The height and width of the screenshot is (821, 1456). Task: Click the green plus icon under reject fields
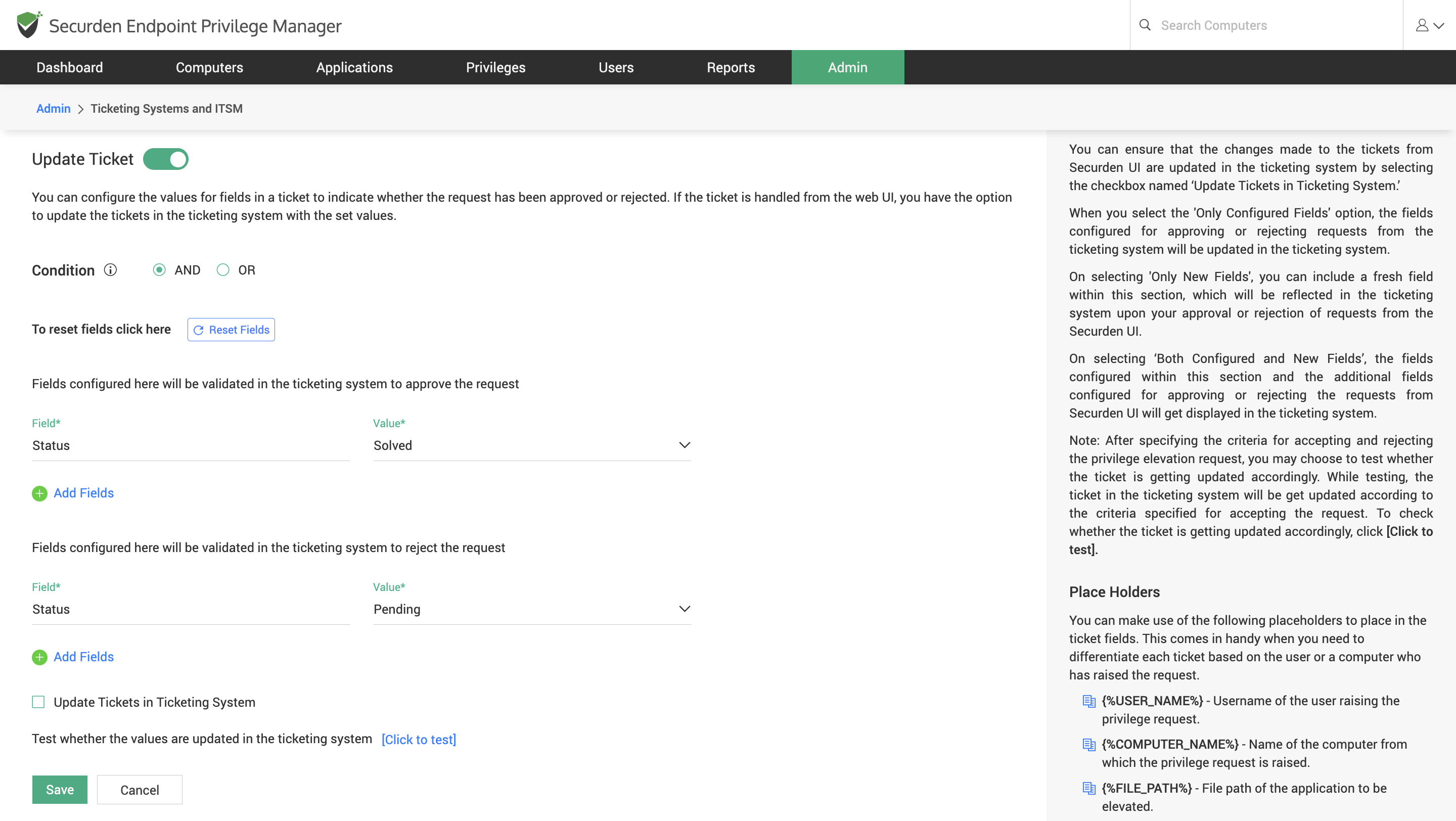tap(39, 657)
